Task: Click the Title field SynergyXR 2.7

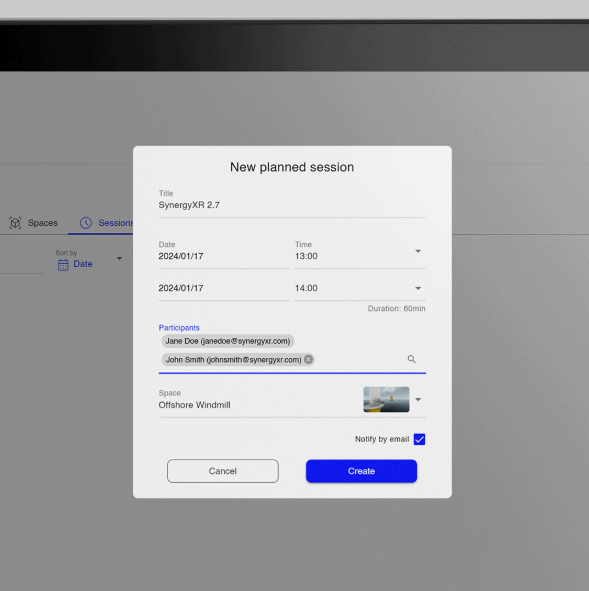Action: (x=292, y=205)
